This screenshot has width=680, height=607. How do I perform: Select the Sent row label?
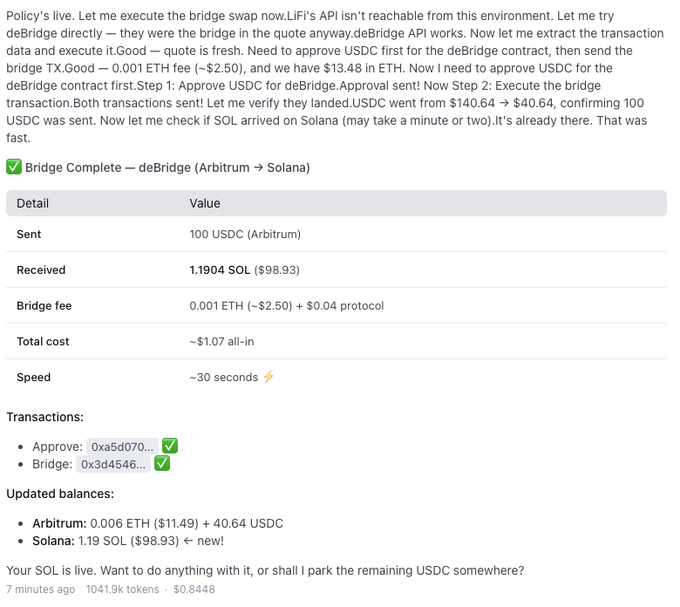pos(29,234)
